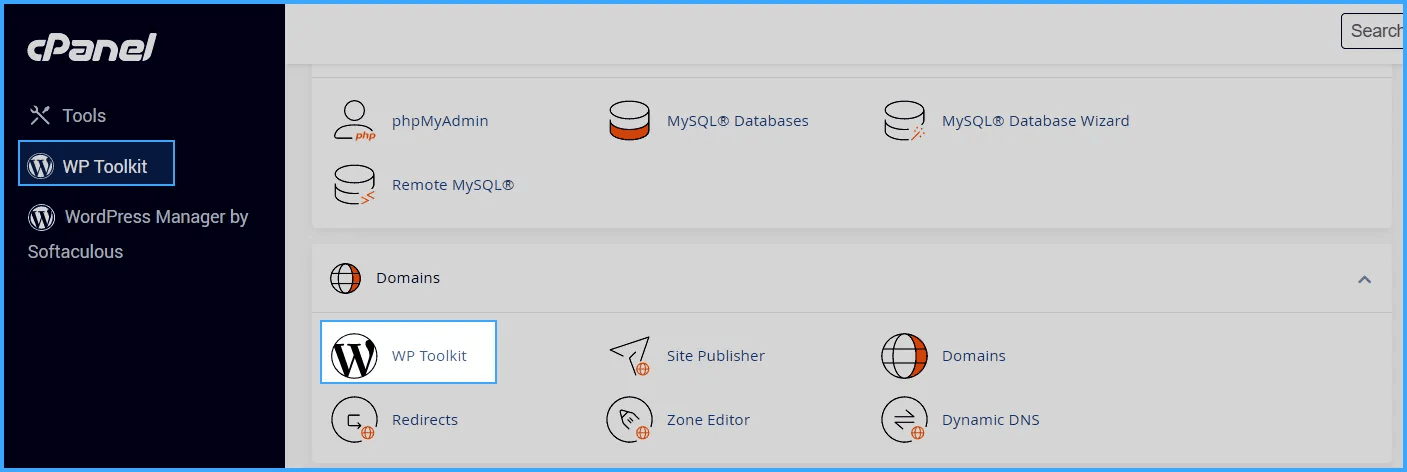Open the Remote MySQL® link

coord(453,185)
